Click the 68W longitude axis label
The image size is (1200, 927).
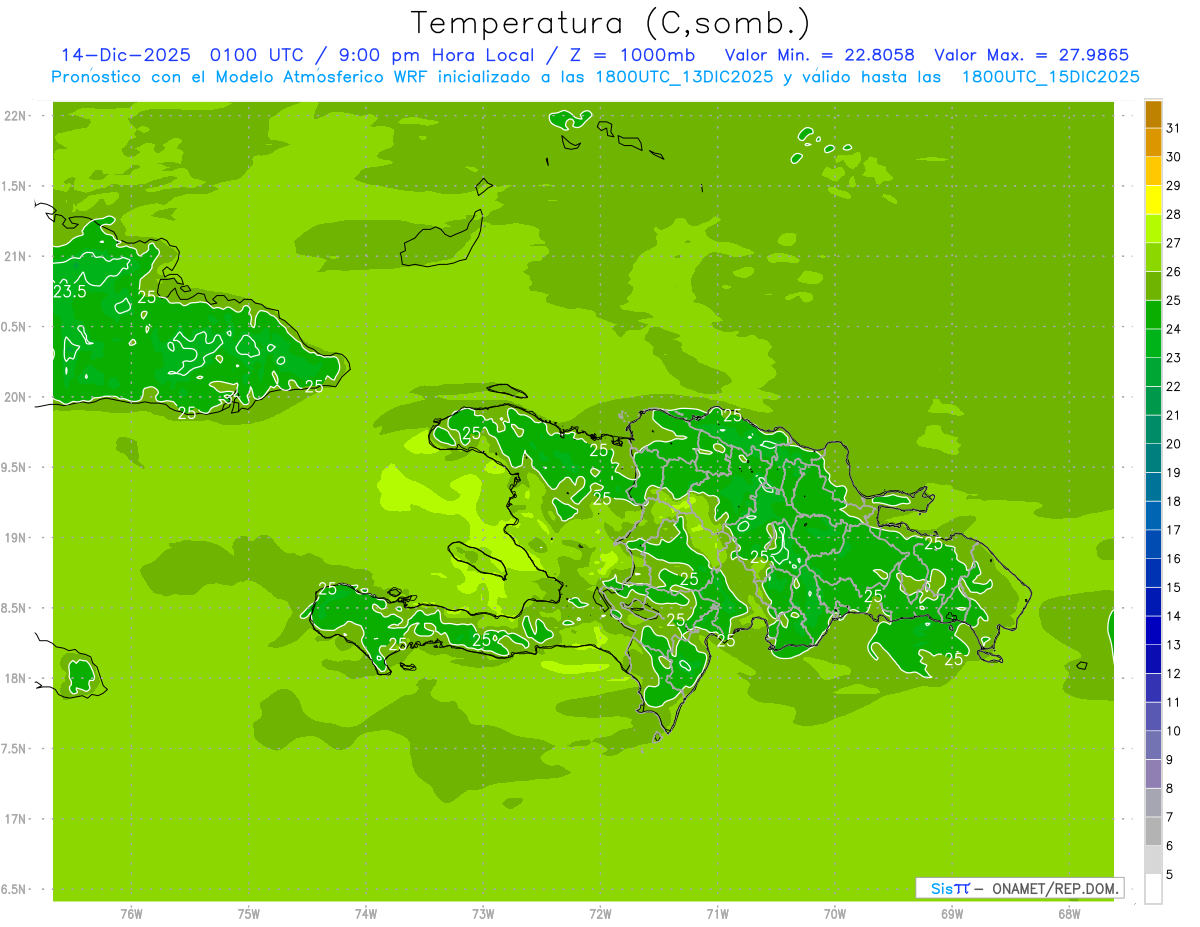coord(1069,913)
